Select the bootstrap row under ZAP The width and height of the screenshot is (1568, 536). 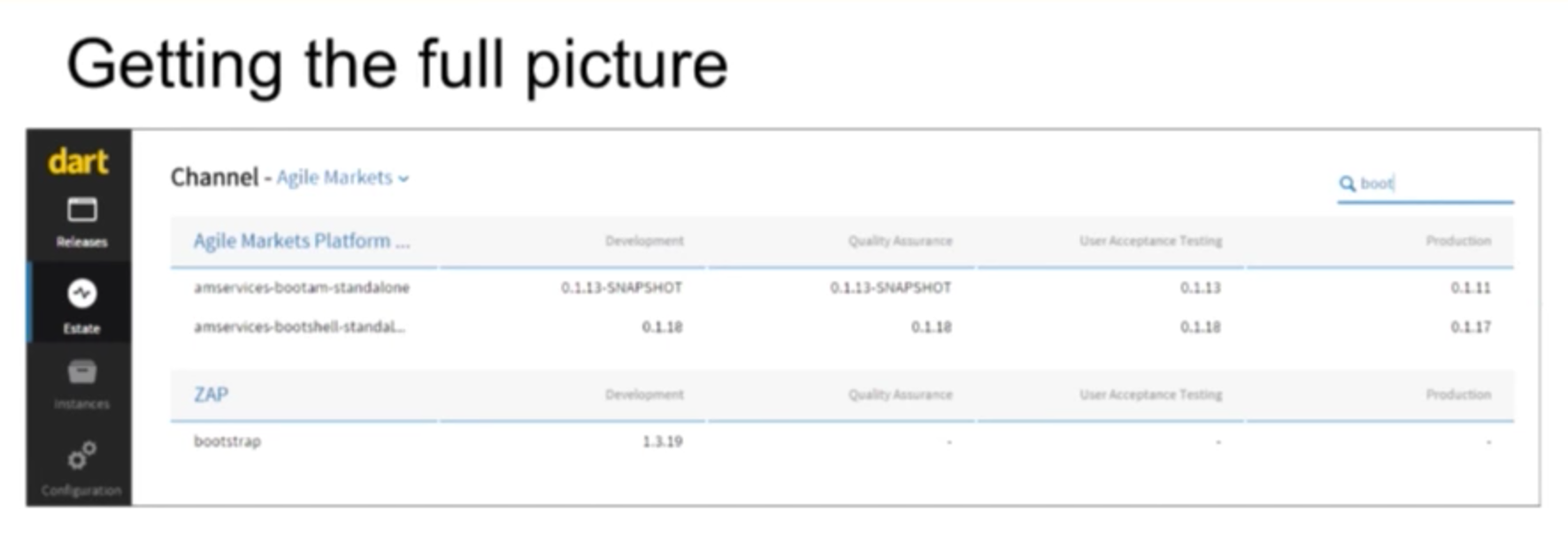pos(842,440)
